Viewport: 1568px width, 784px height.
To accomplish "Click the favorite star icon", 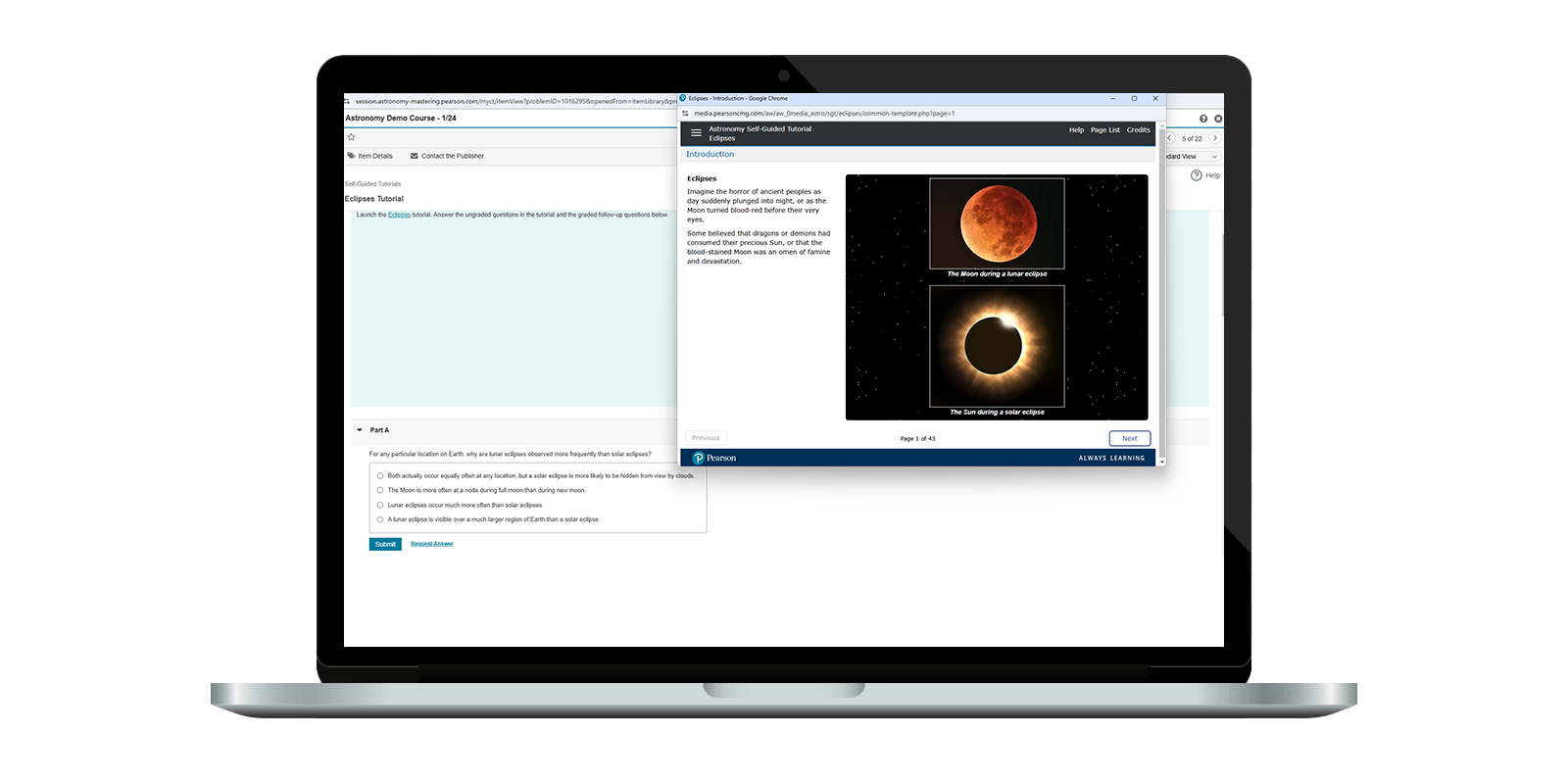I will point(351,137).
